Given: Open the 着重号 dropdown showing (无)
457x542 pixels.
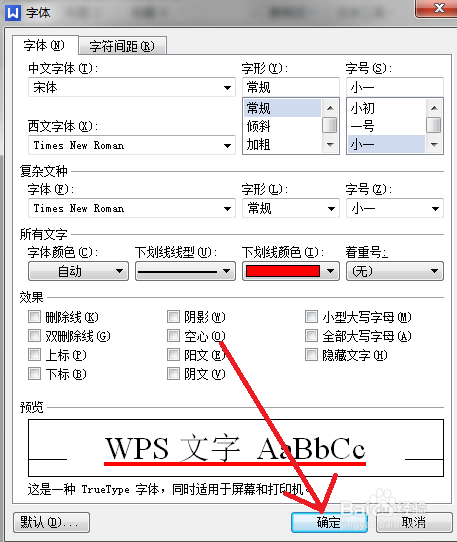Looking at the screenshot, I should pyautogui.click(x=395, y=271).
